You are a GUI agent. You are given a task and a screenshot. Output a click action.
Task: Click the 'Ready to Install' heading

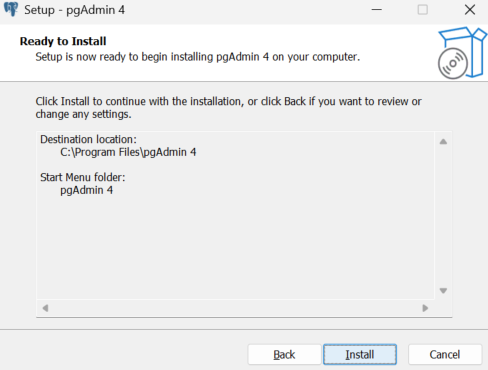(x=63, y=41)
